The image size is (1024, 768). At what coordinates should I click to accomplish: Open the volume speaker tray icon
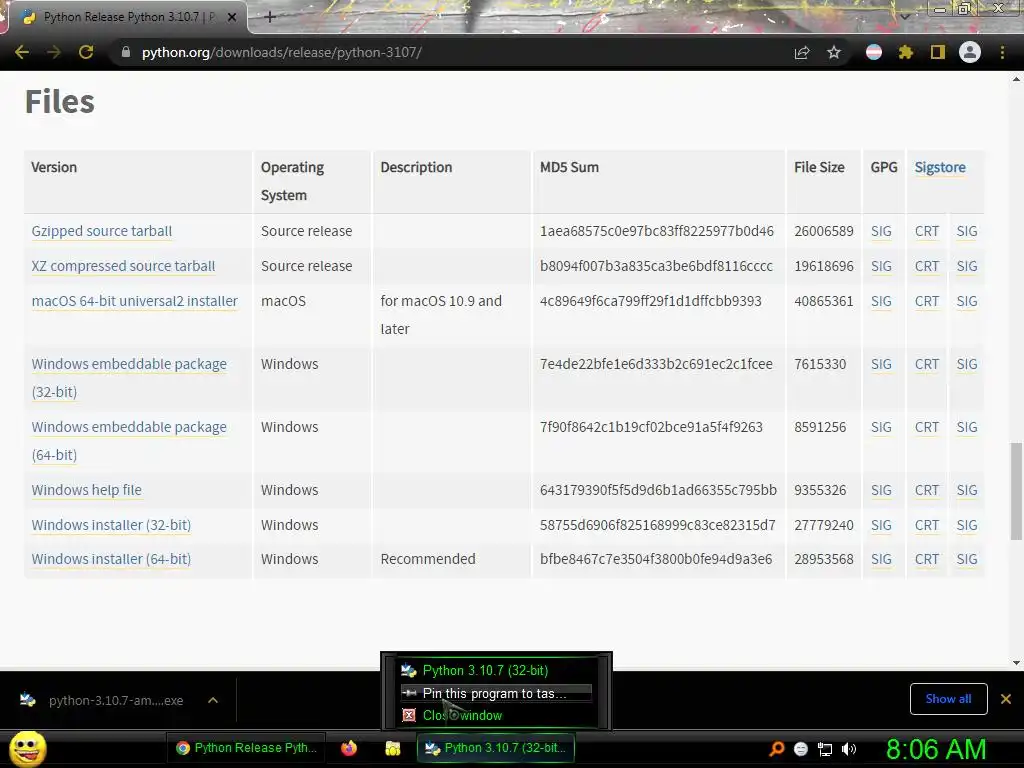coord(849,749)
